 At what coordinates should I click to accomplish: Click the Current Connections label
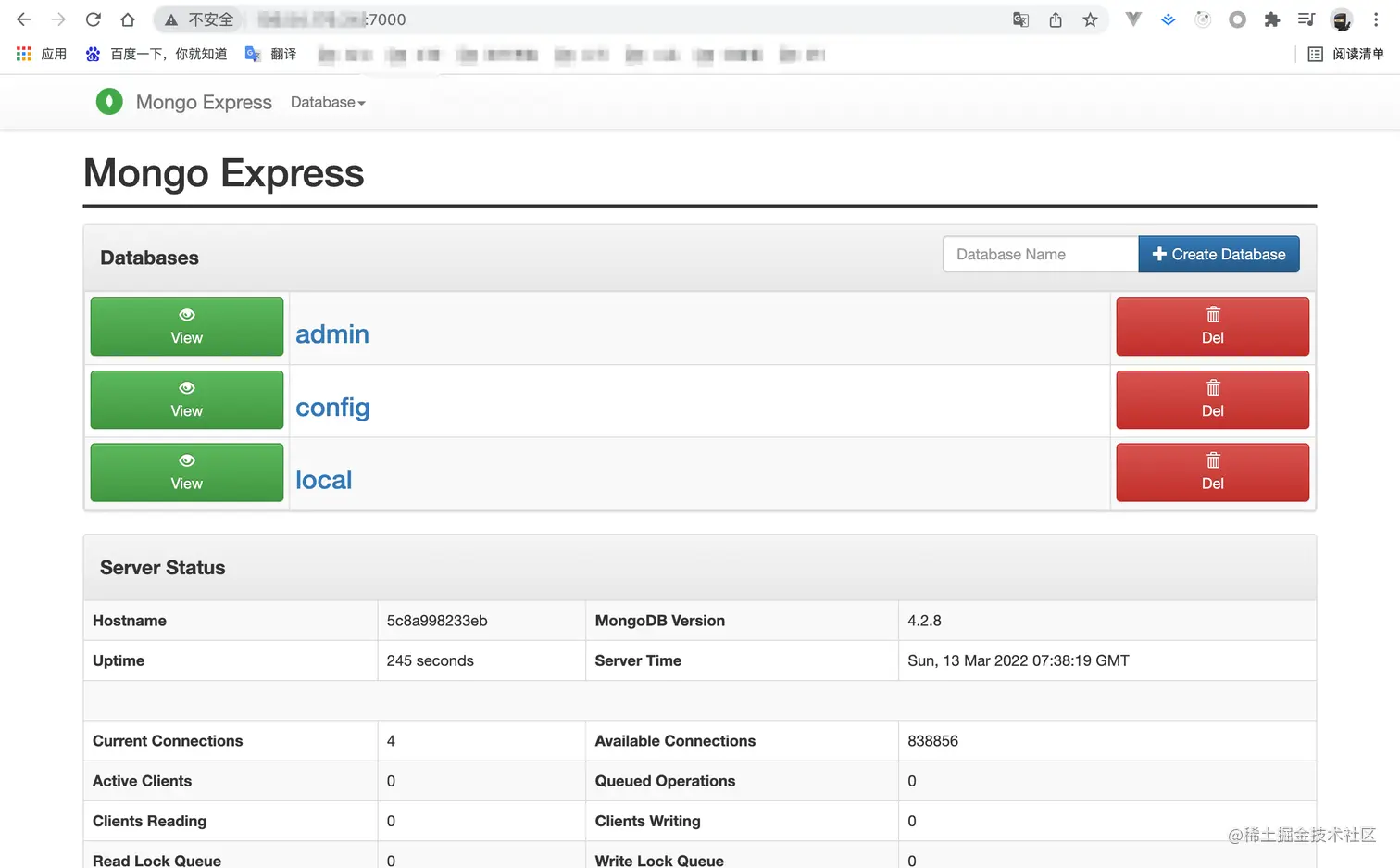(x=168, y=741)
